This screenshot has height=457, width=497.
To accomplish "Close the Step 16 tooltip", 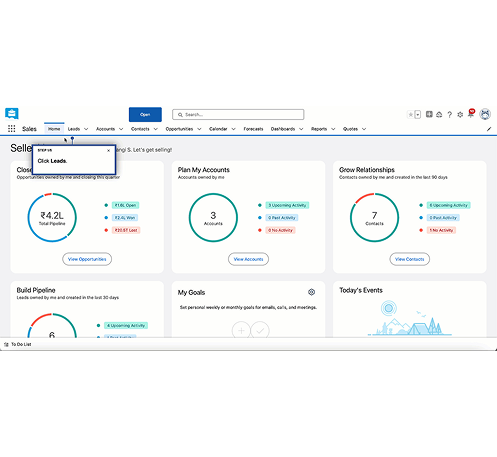I will coord(108,151).
